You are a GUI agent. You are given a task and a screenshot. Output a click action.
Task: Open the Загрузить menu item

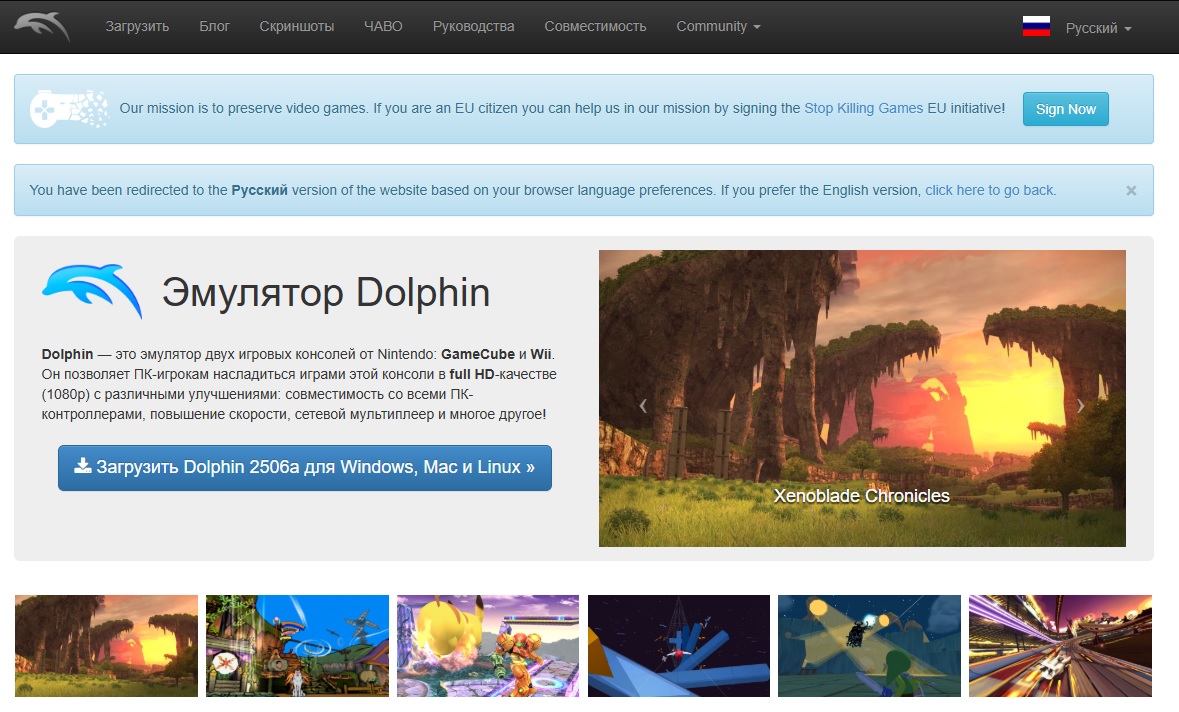tap(137, 26)
